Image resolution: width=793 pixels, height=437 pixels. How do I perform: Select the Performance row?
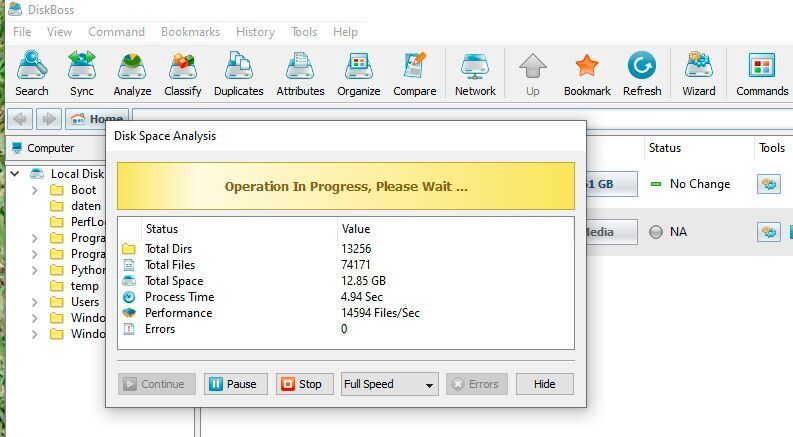(x=346, y=313)
